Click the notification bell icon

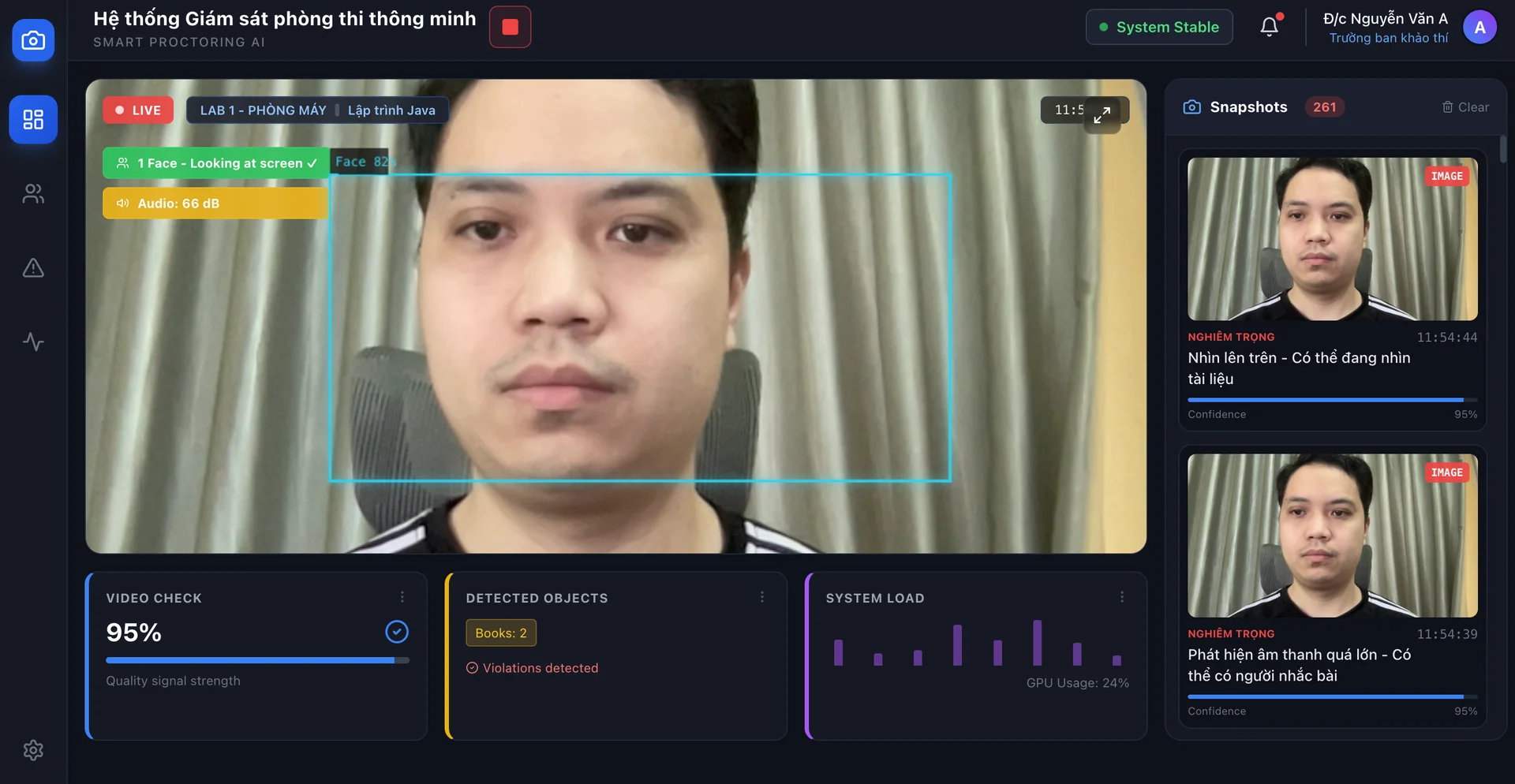[1268, 26]
